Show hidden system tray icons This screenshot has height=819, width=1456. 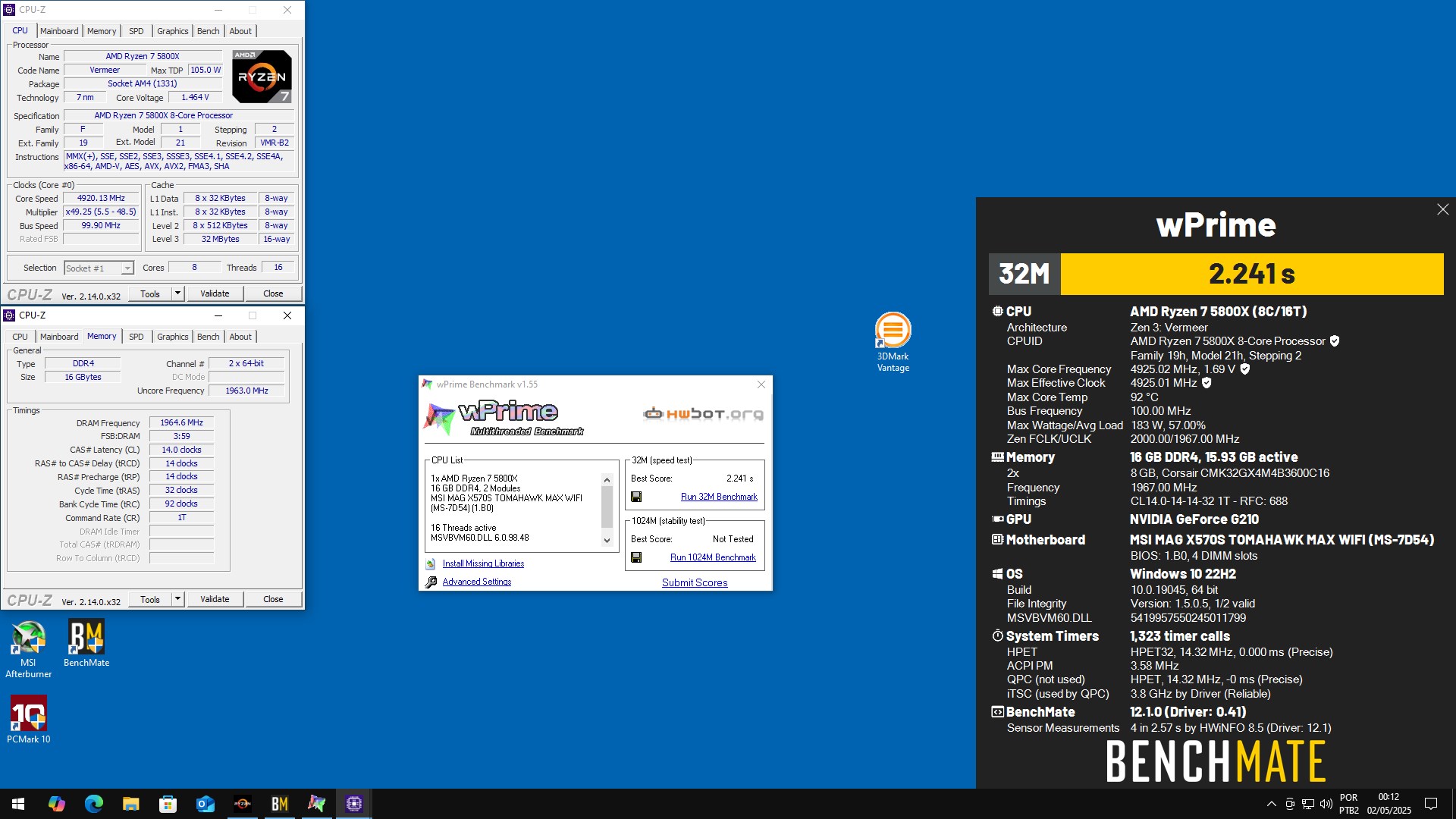[1271, 804]
